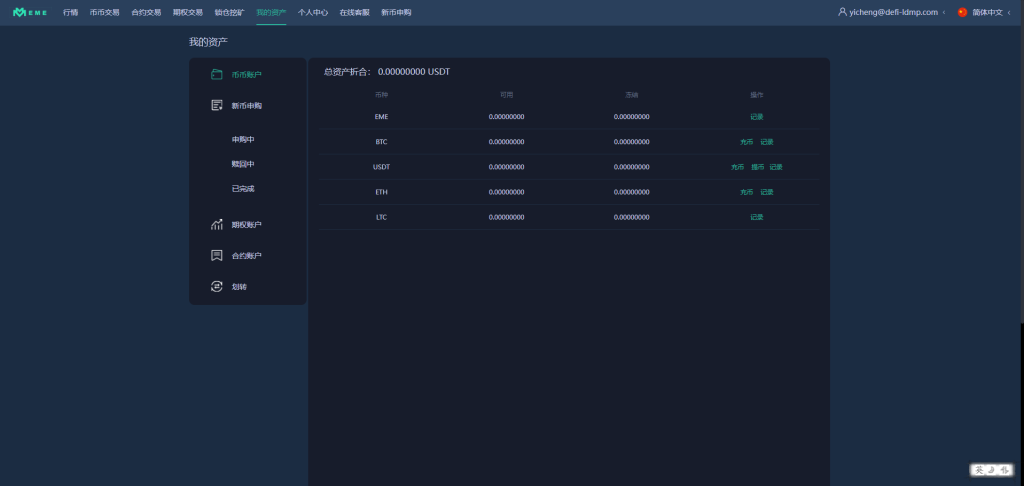Click the 币币账户 wallet icon in sidebar

coord(216,74)
